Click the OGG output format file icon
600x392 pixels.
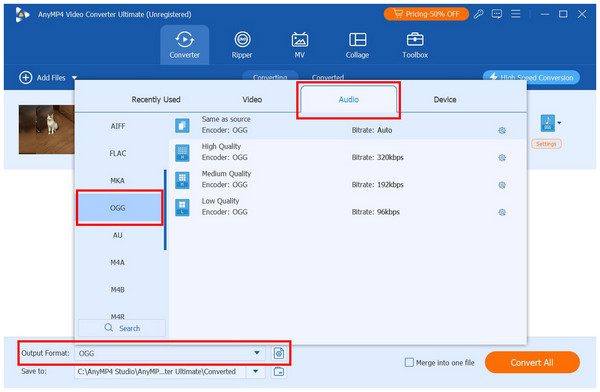[548, 123]
